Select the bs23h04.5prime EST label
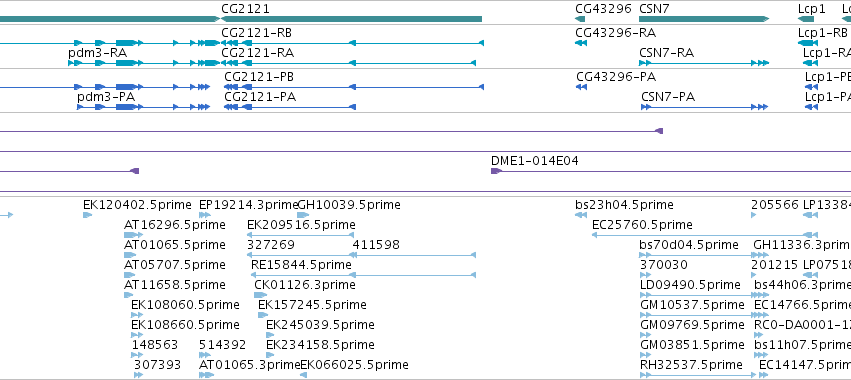Image resolution: width=851 pixels, height=380 pixels. [x=624, y=205]
